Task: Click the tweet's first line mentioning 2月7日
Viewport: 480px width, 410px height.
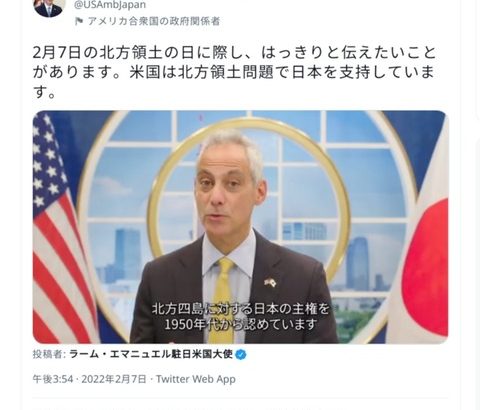Action: click(235, 53)
